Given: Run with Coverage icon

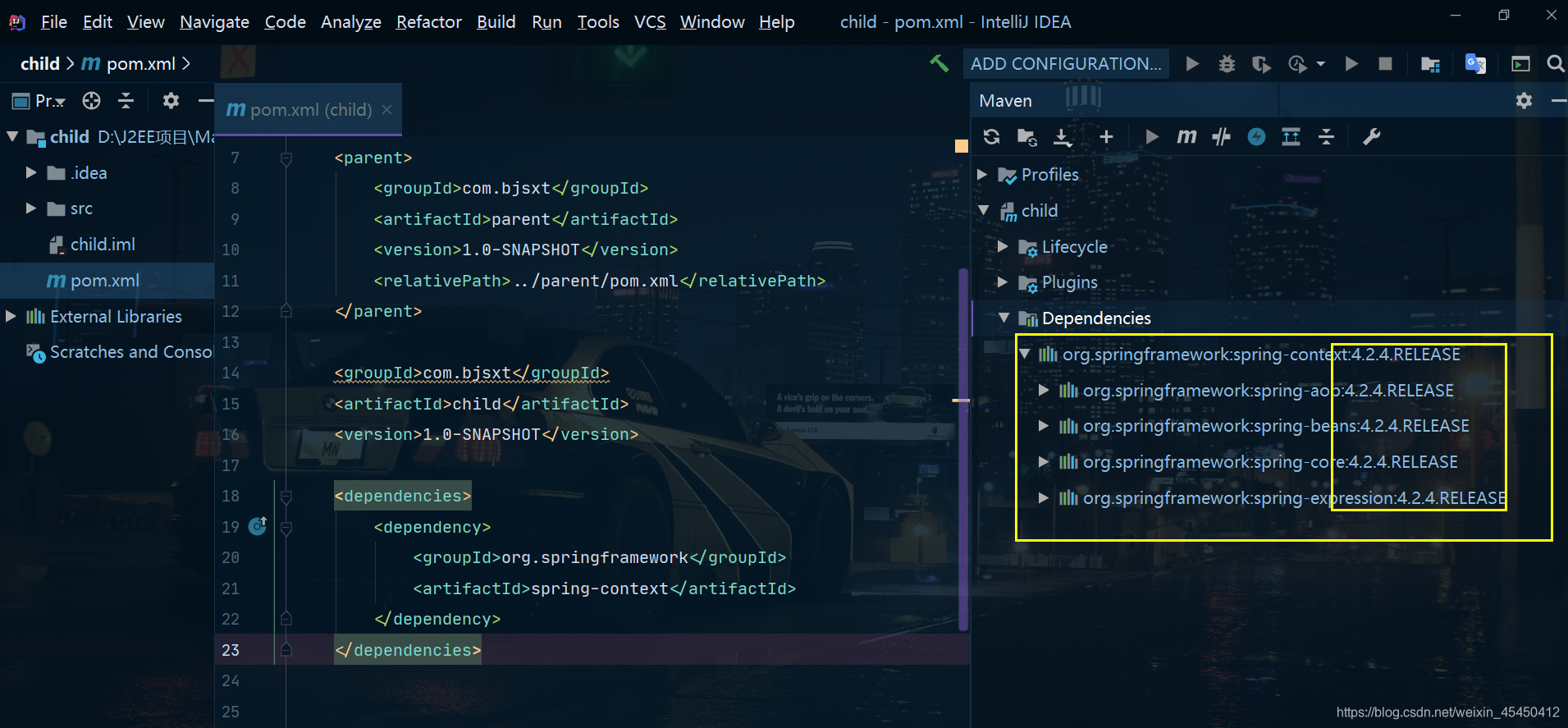Looking at the screenshot, I should 1261,64.
